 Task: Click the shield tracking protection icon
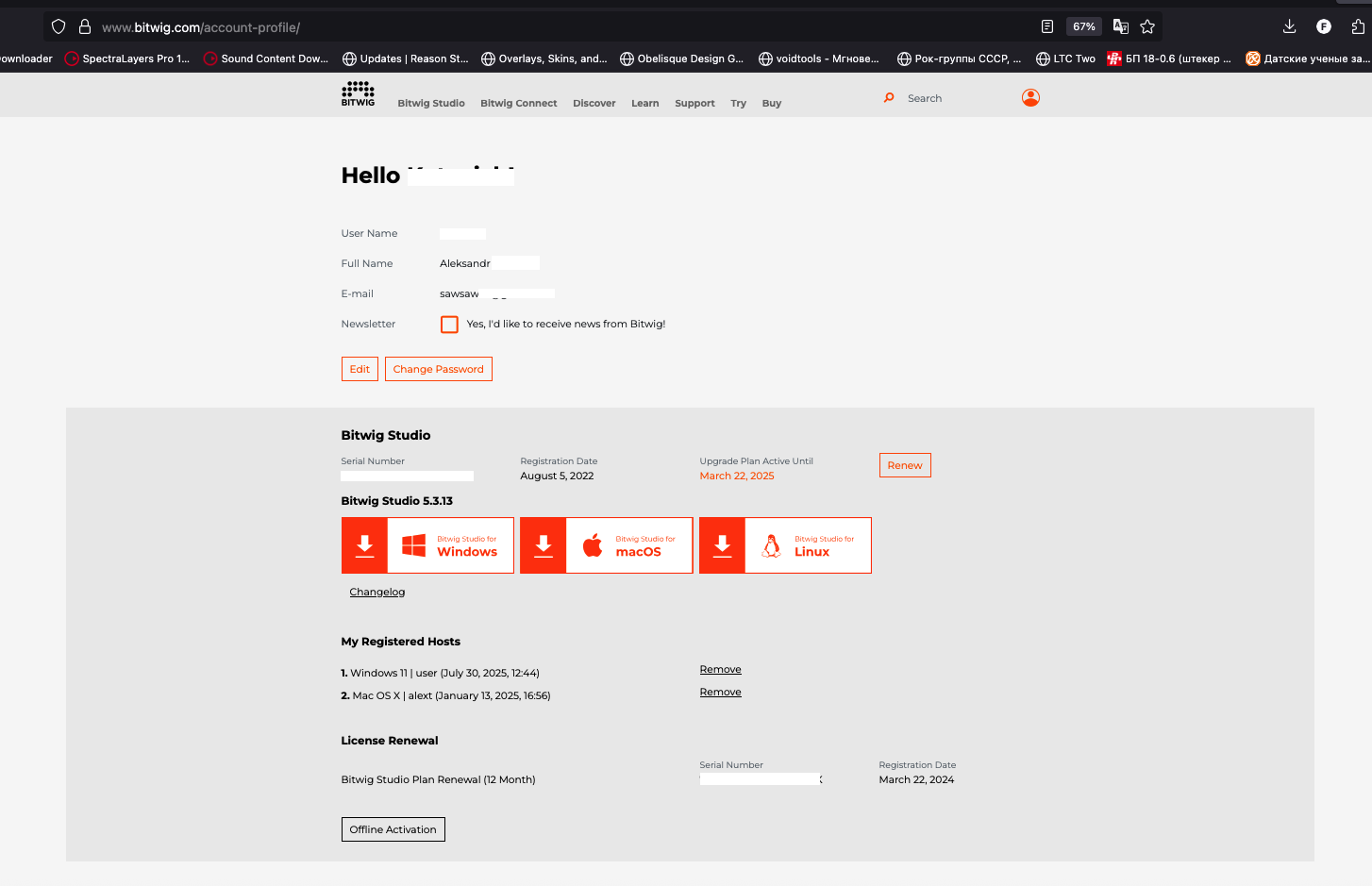pyautogui.click(x=59, y=27)
